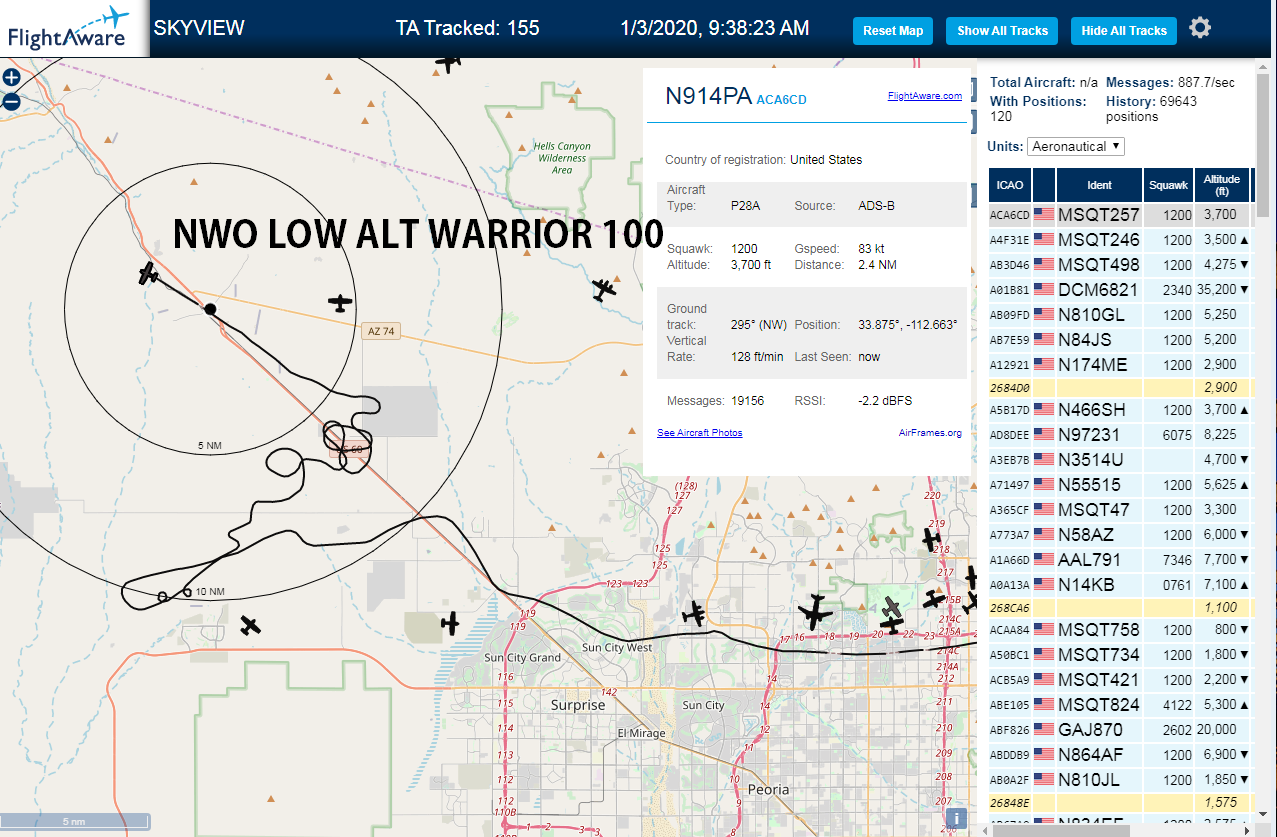The width and height of the screenshot is (1277, 837).
Task: Select the MSQT246 row in the aircraft list
Action: pyautogui.click(x=1119, y=239)
